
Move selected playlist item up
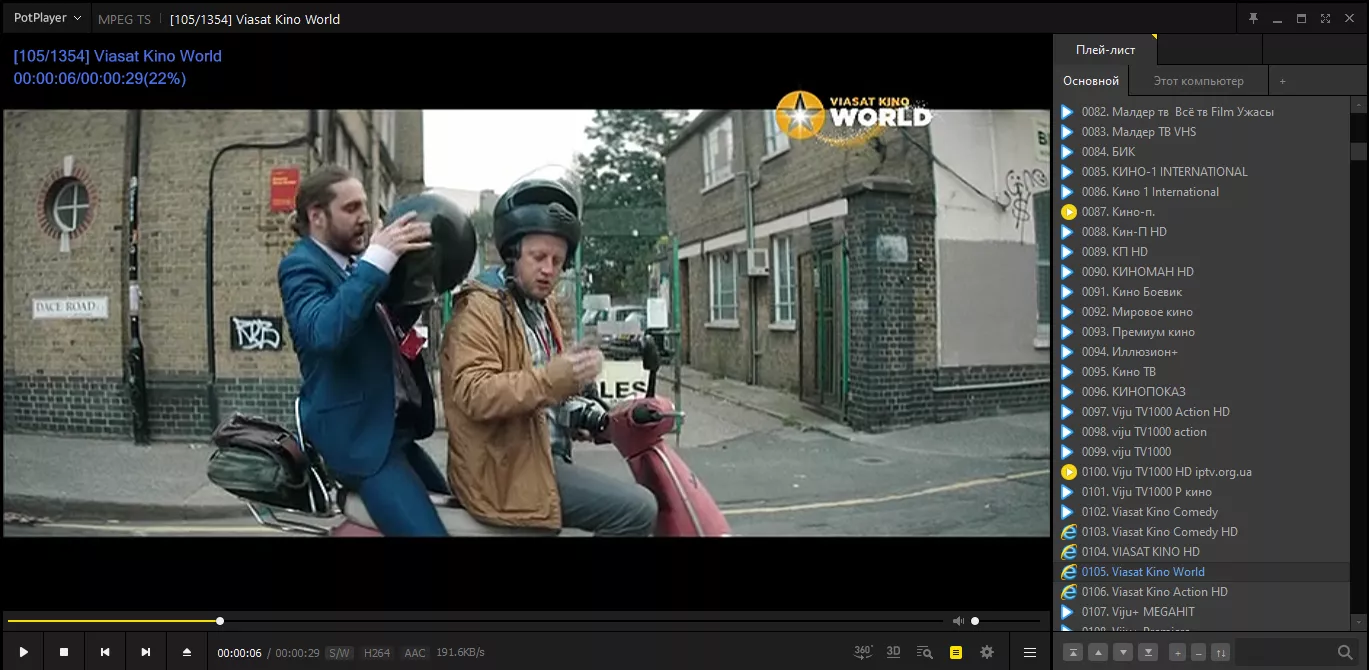[x=1098, y=652]
